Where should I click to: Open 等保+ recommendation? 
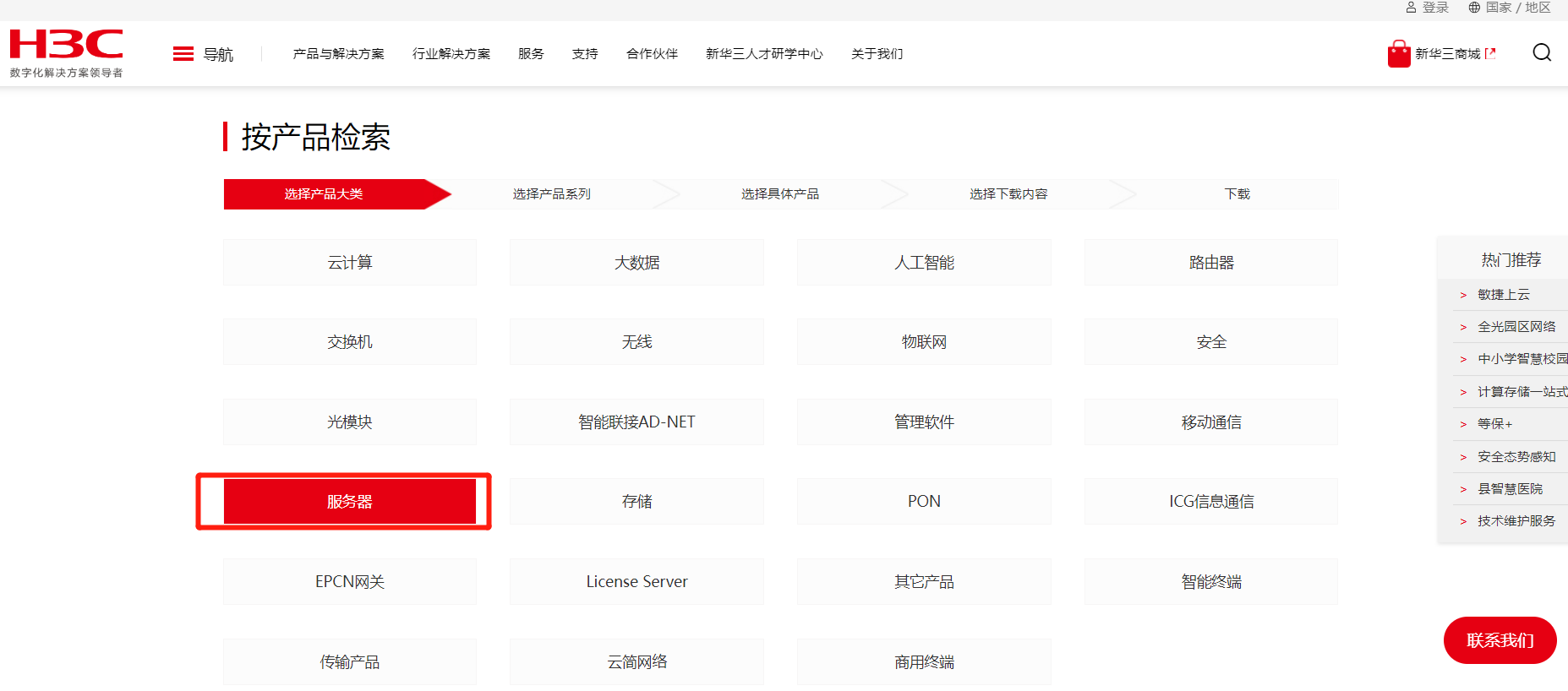1495,424
